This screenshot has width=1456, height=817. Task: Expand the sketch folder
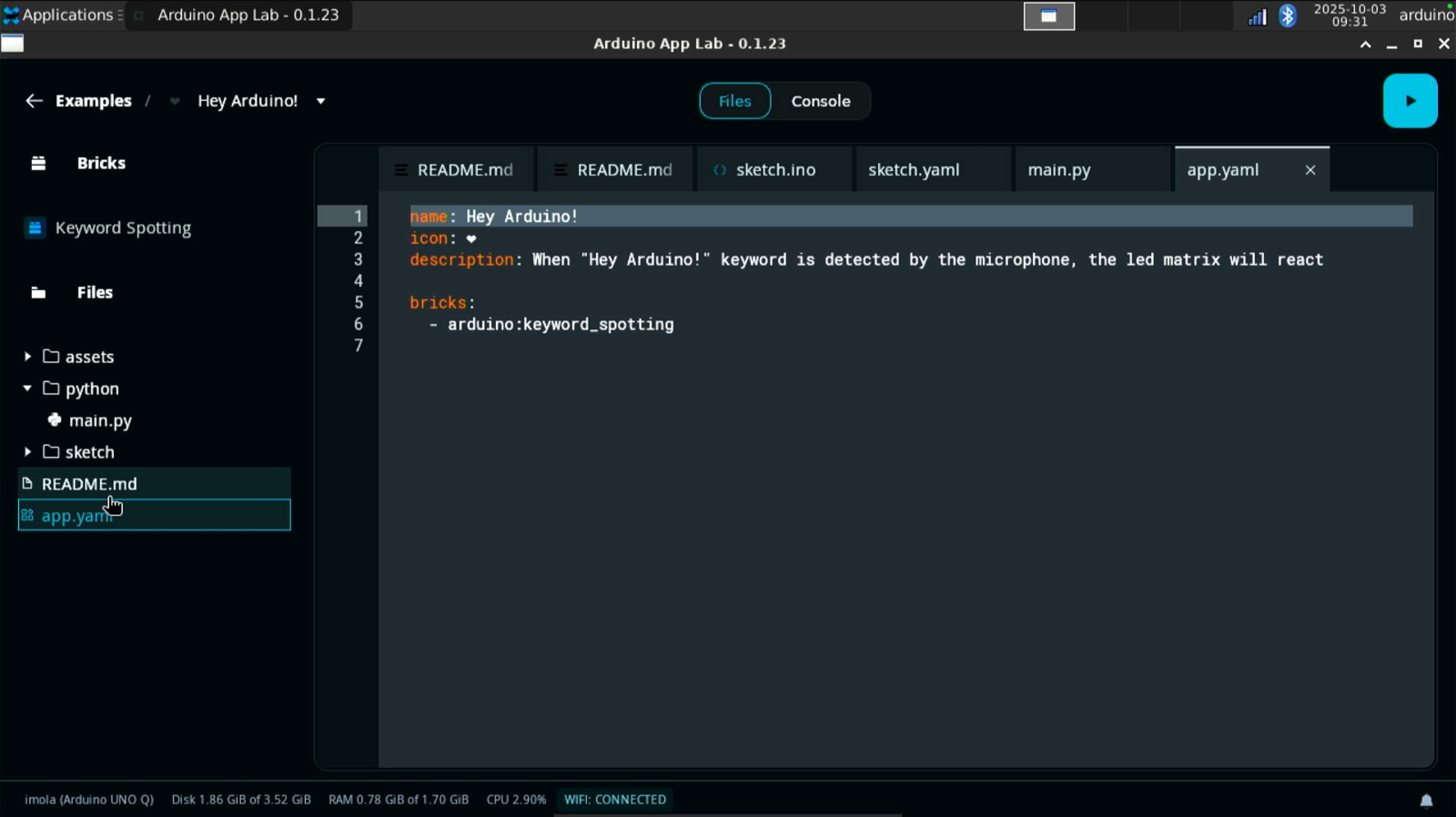click(27, 452)
